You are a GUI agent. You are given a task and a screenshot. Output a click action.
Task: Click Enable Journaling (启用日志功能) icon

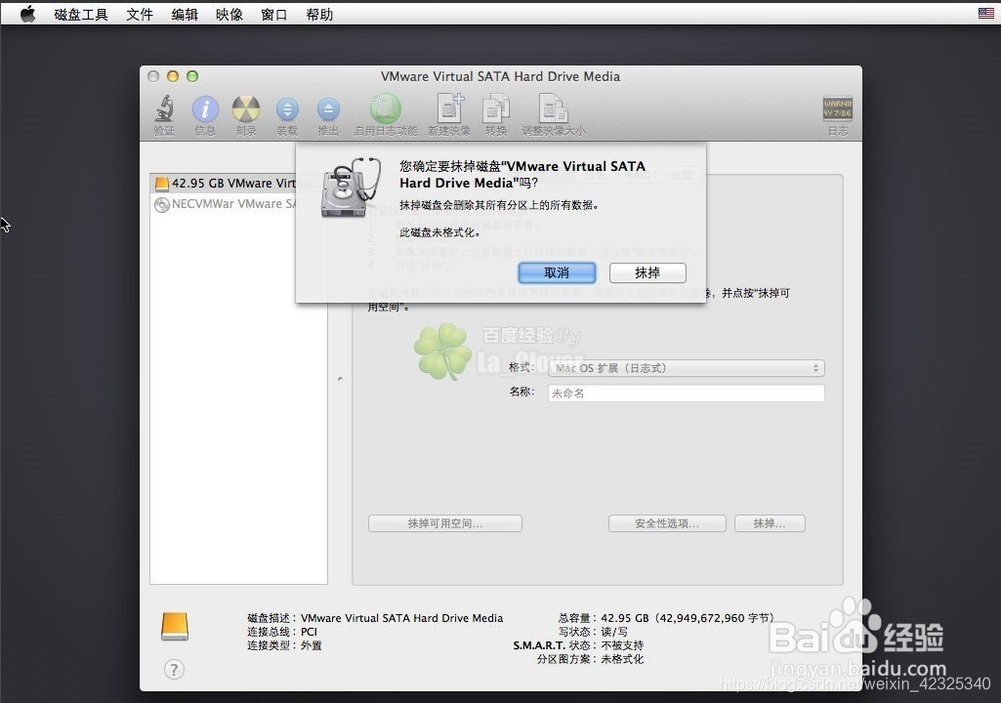click(385, 109)
